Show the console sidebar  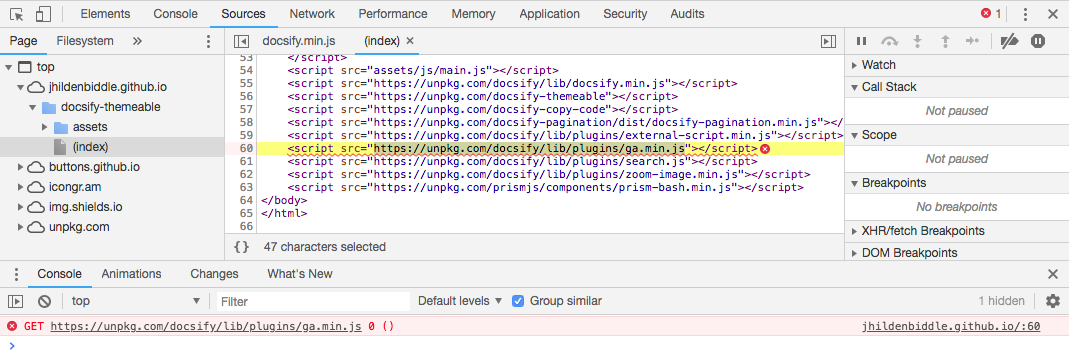(15, 301)
